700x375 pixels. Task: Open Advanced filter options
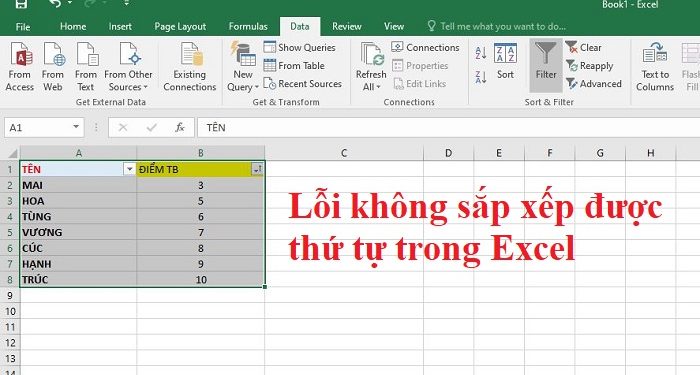point(593,83)
